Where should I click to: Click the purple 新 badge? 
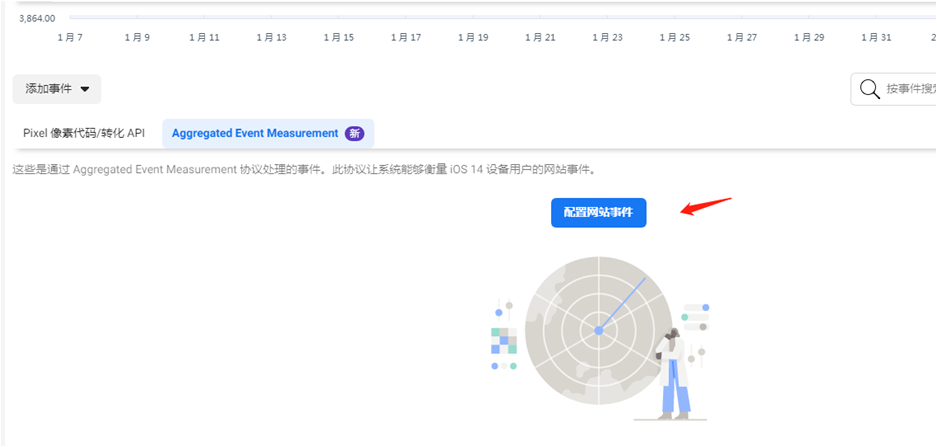354,133
